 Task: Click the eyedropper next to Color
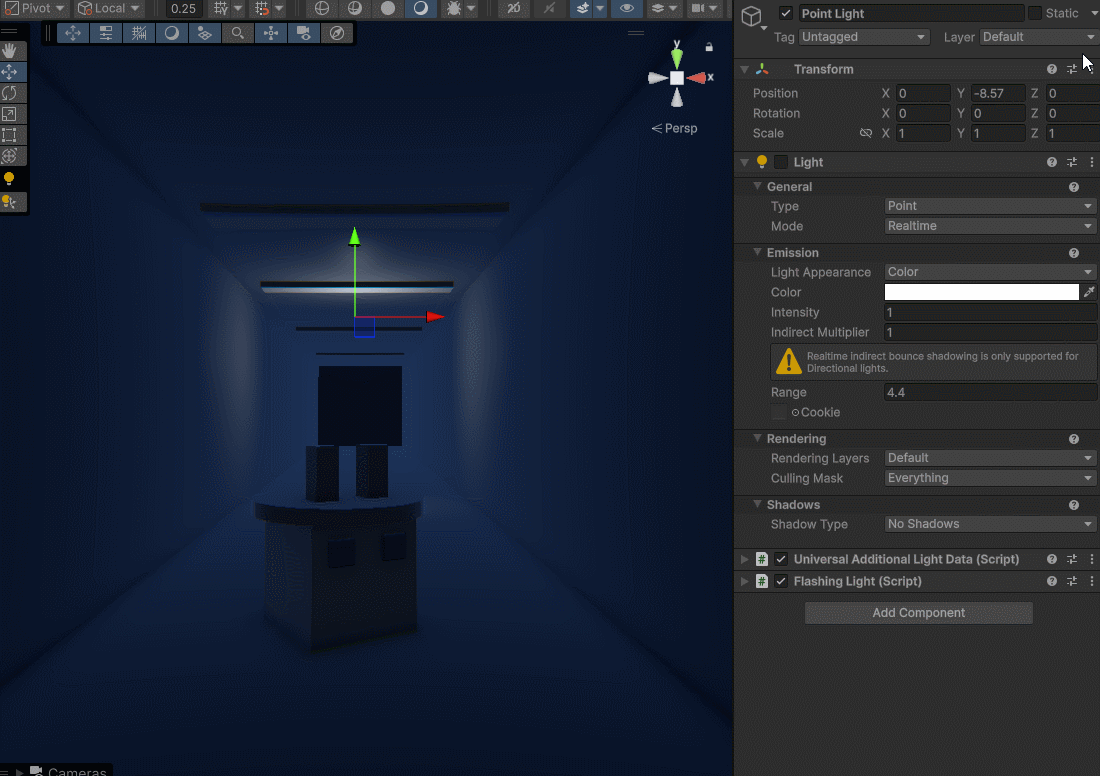(1089, 292)
